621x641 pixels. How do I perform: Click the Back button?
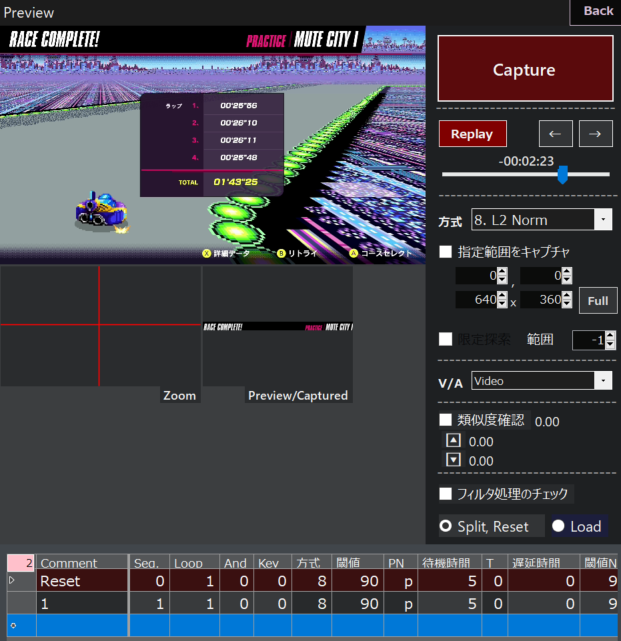pyautogui.click(x=597, y=11)
